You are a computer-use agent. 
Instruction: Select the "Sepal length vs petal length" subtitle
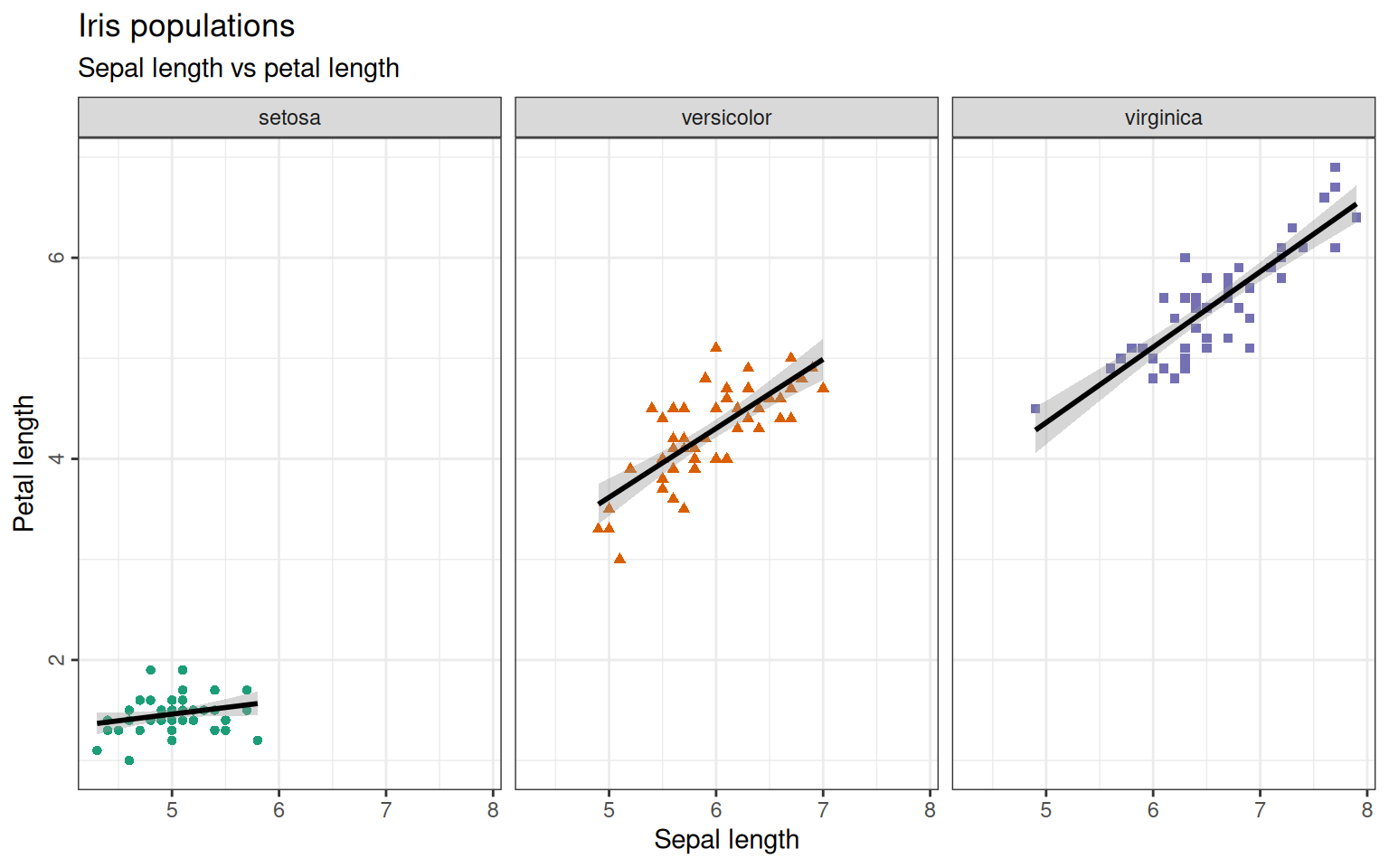click(x=239, y=69)
